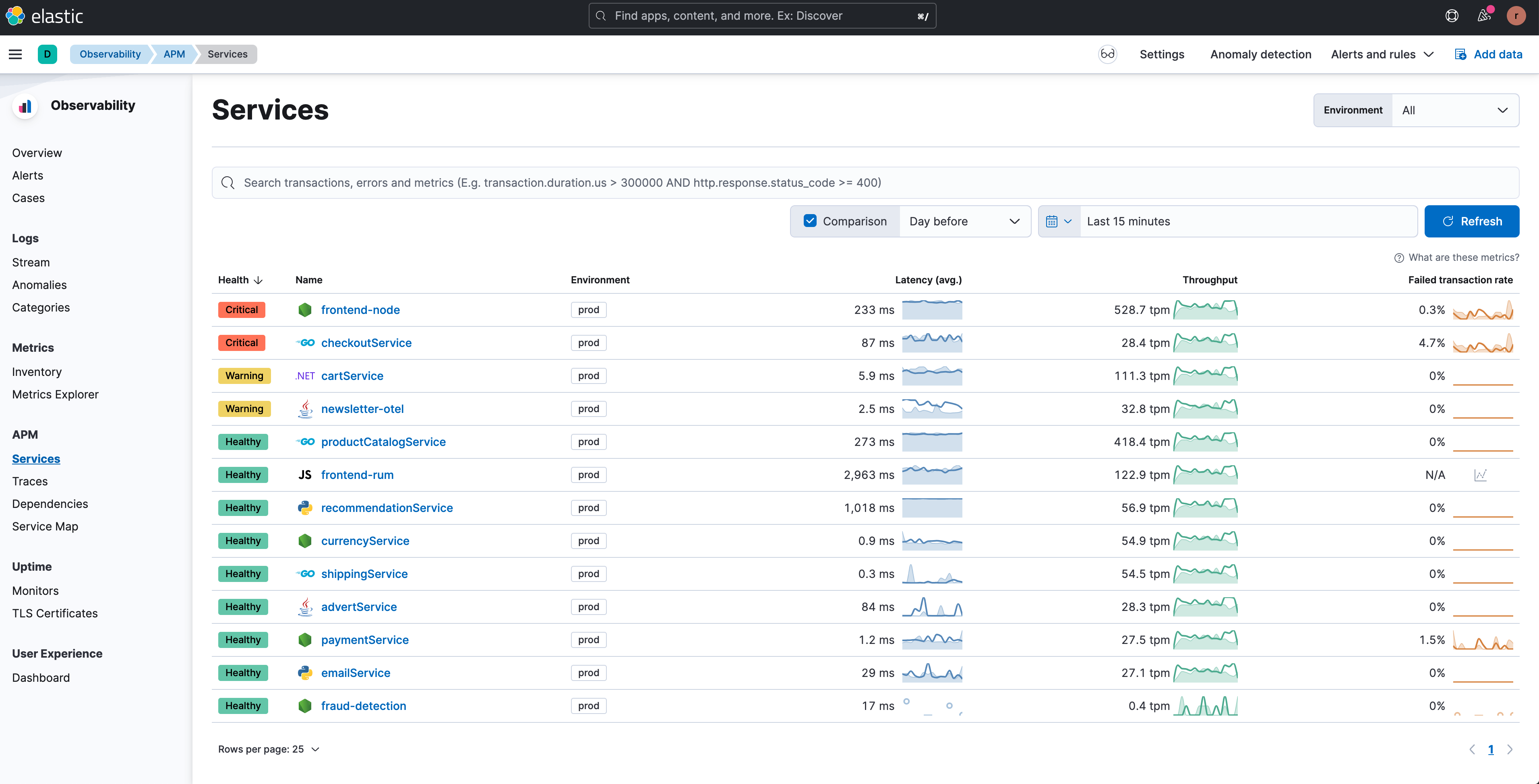Screen dimensions: 1539x784
Task: Click prod environment tag for emailService
Action: 588,673
